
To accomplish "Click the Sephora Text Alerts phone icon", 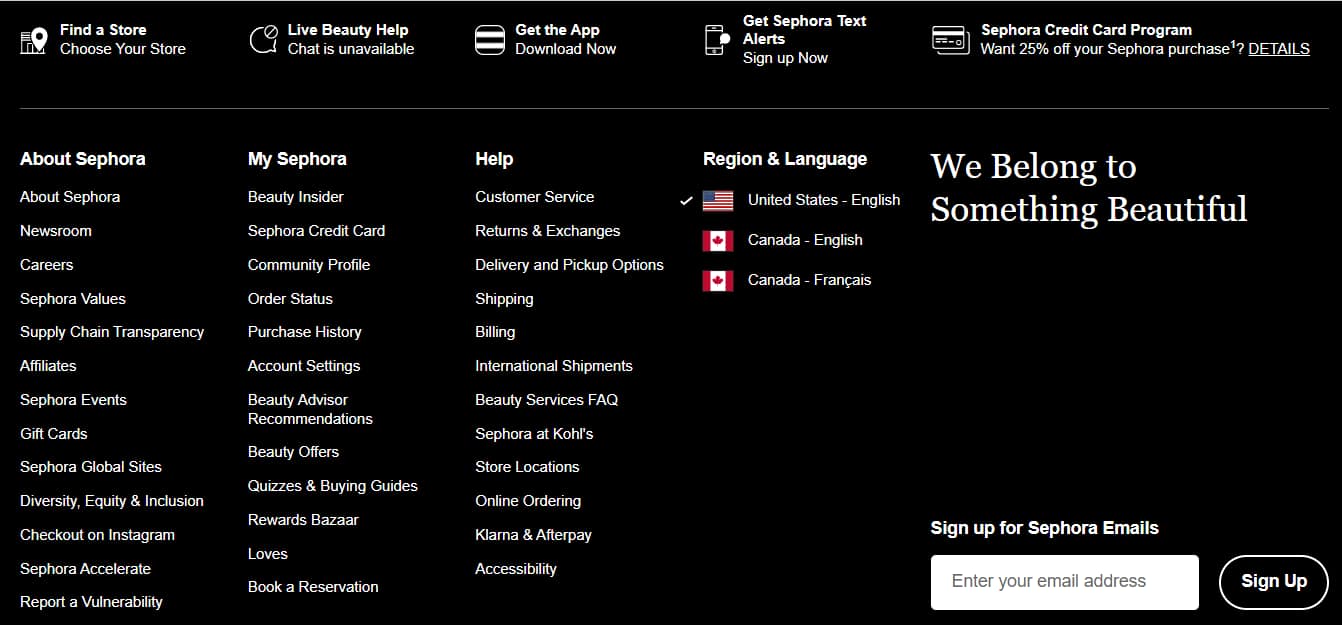I will pos(717,38).
